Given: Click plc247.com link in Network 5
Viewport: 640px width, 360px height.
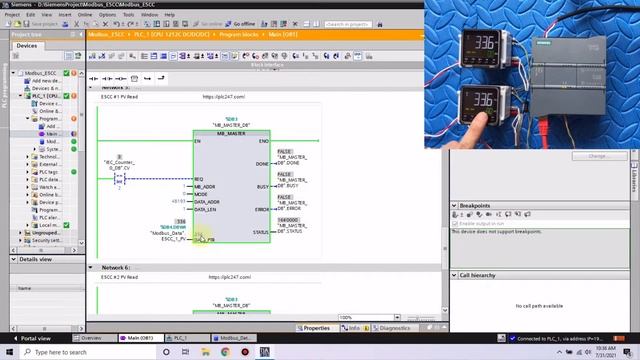Looking at the screenshot, I should pos(224,97).
